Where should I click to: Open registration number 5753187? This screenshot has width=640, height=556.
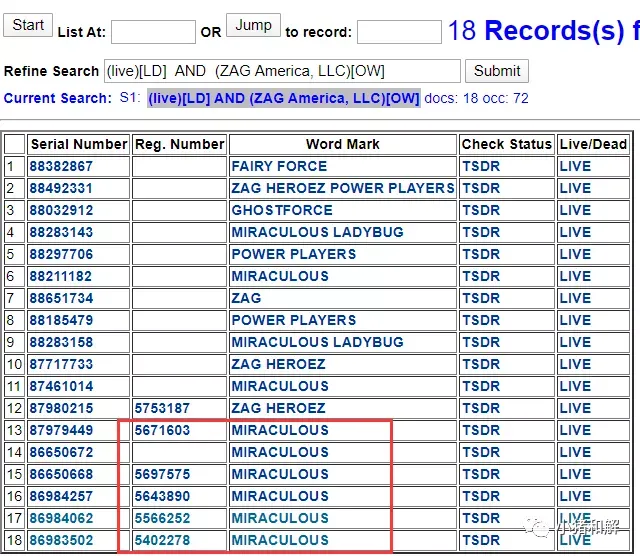162,409
